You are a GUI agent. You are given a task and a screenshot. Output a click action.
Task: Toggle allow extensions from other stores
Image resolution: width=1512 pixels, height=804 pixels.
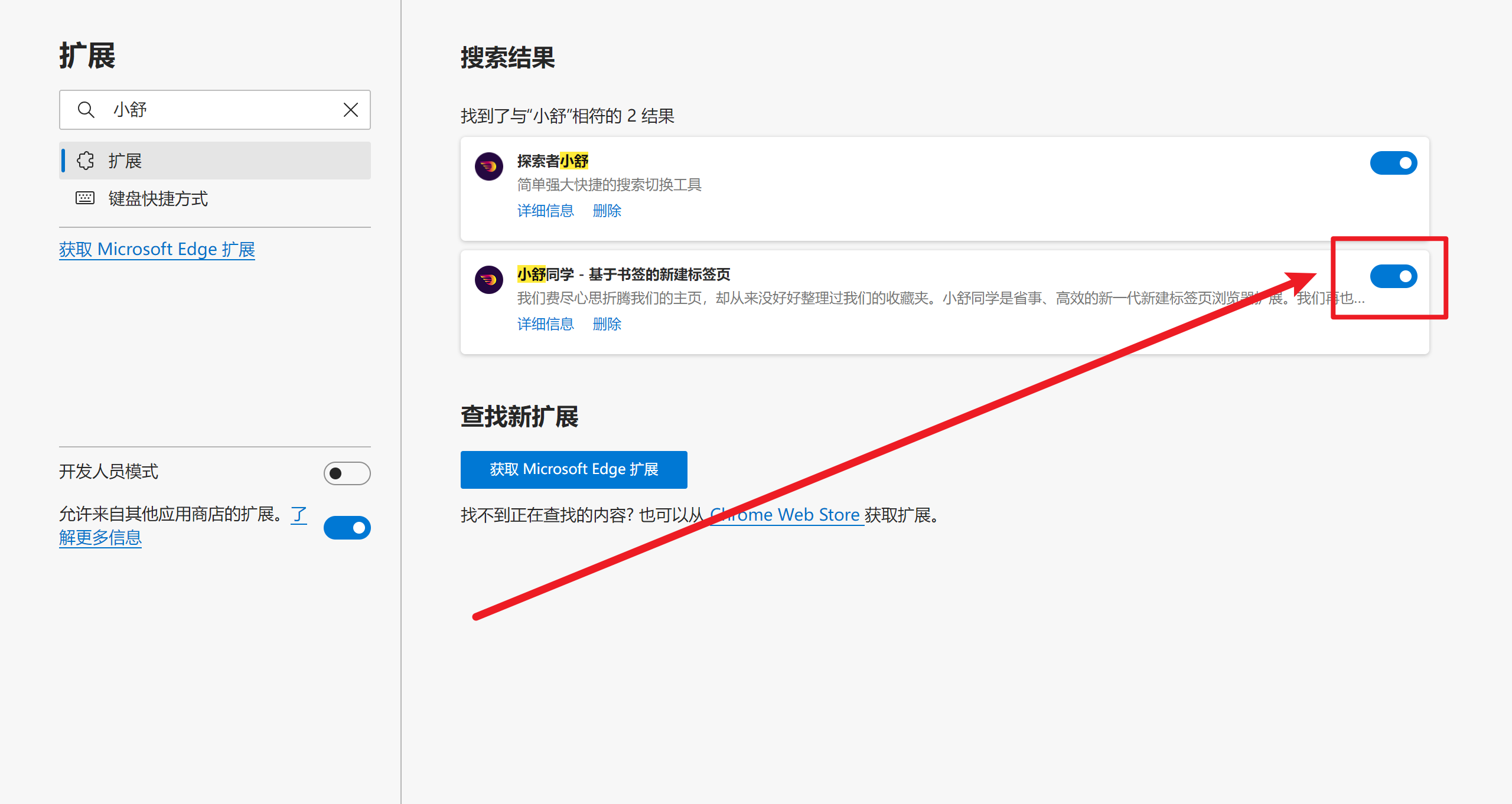(x=347, y=528)
